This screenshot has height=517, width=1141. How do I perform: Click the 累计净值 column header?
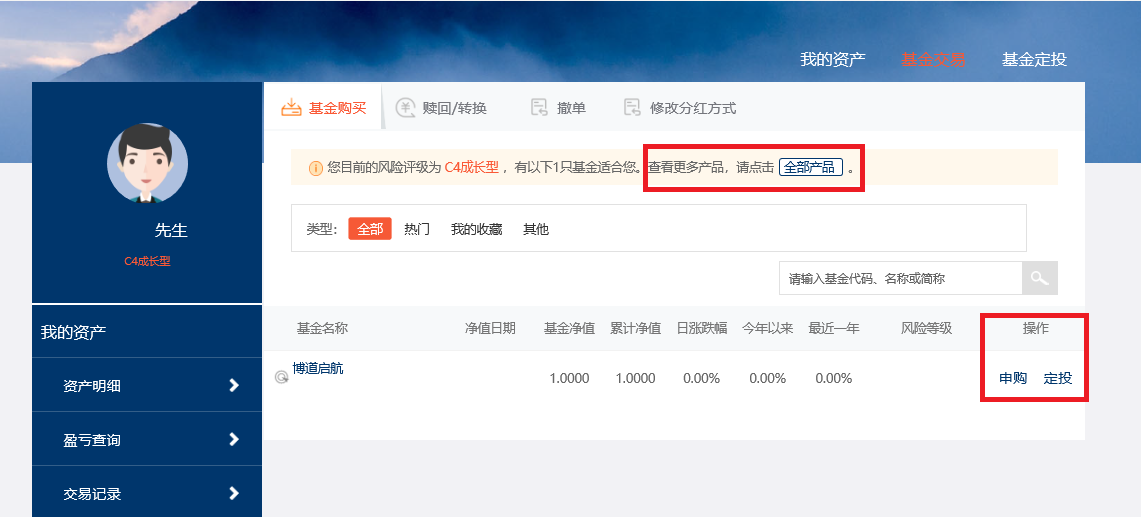coord(636,328)
